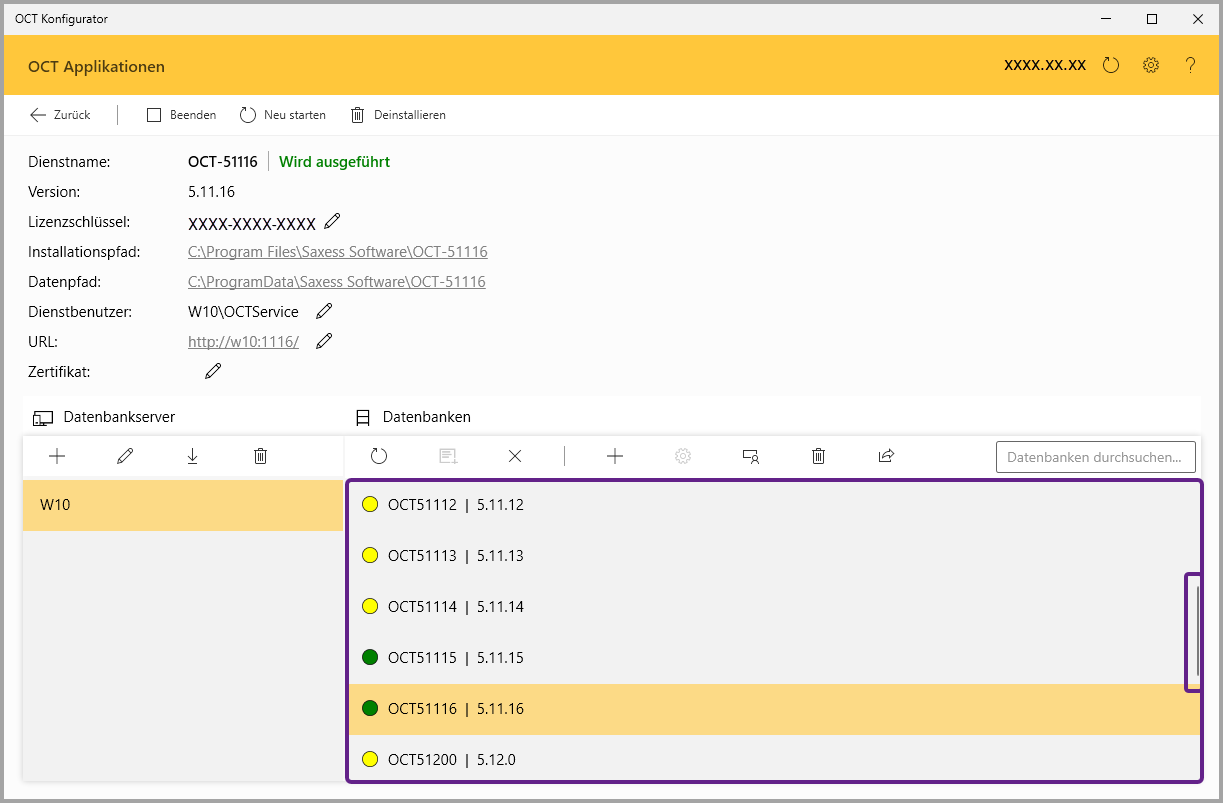This screenshot has width=1223, height=803.
Task: Click the export/share icon in Datenbanken toolbar
Action: point(886,456)
